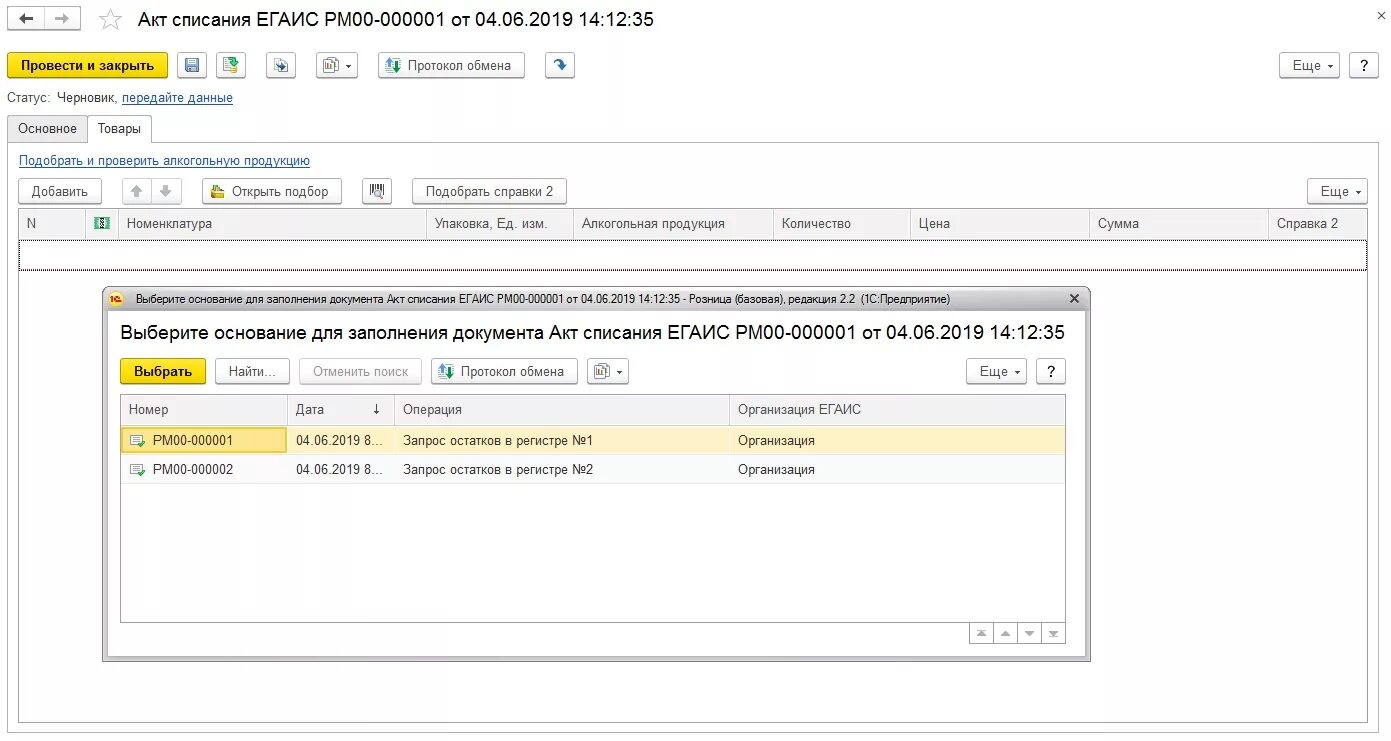Image resolution: width=1391 pixels, height=741 pixels.
Task: Sort by Дата column in dialog
Action: 340,410
